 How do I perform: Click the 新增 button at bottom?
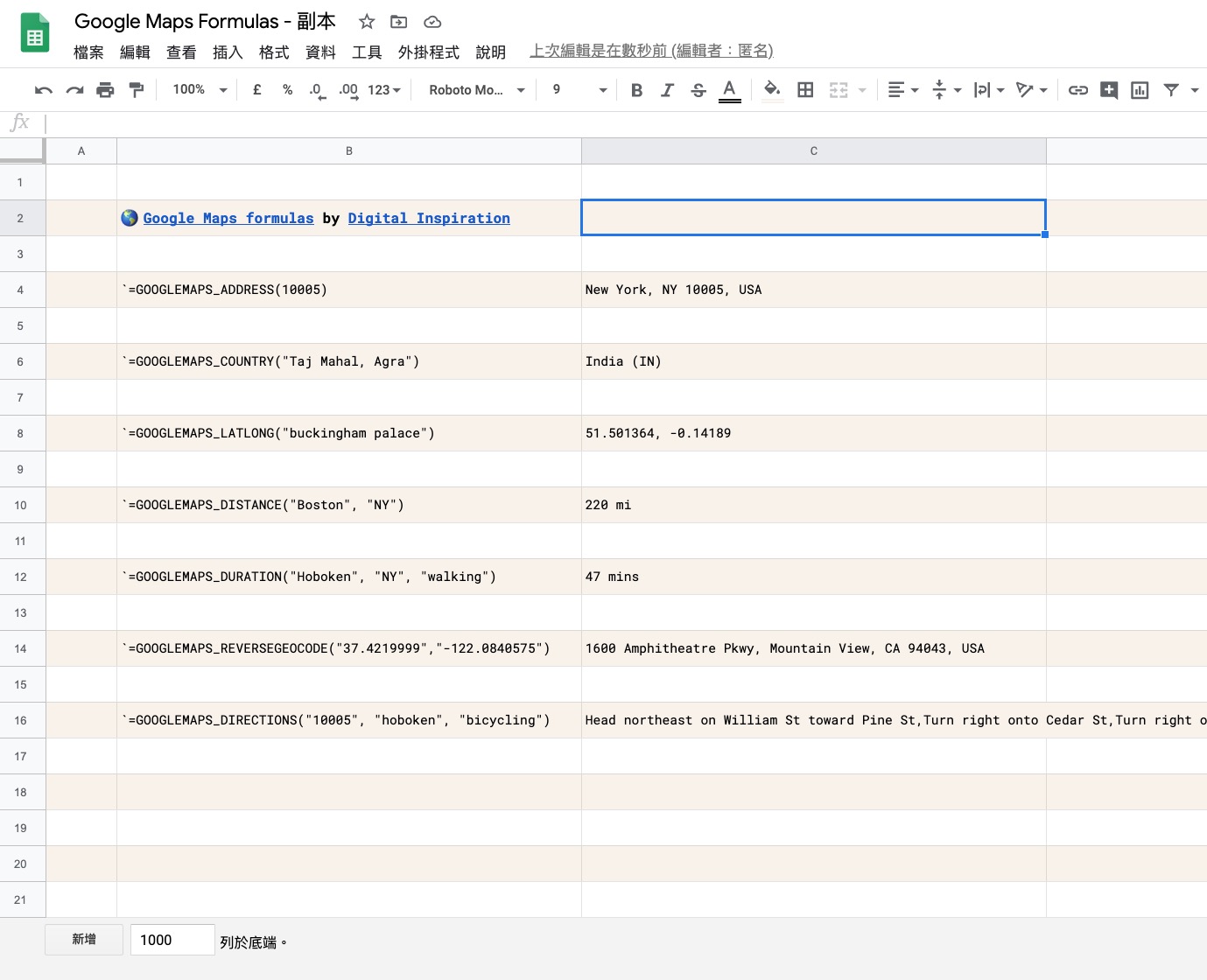pyautogui.click(x=84, y=940)
